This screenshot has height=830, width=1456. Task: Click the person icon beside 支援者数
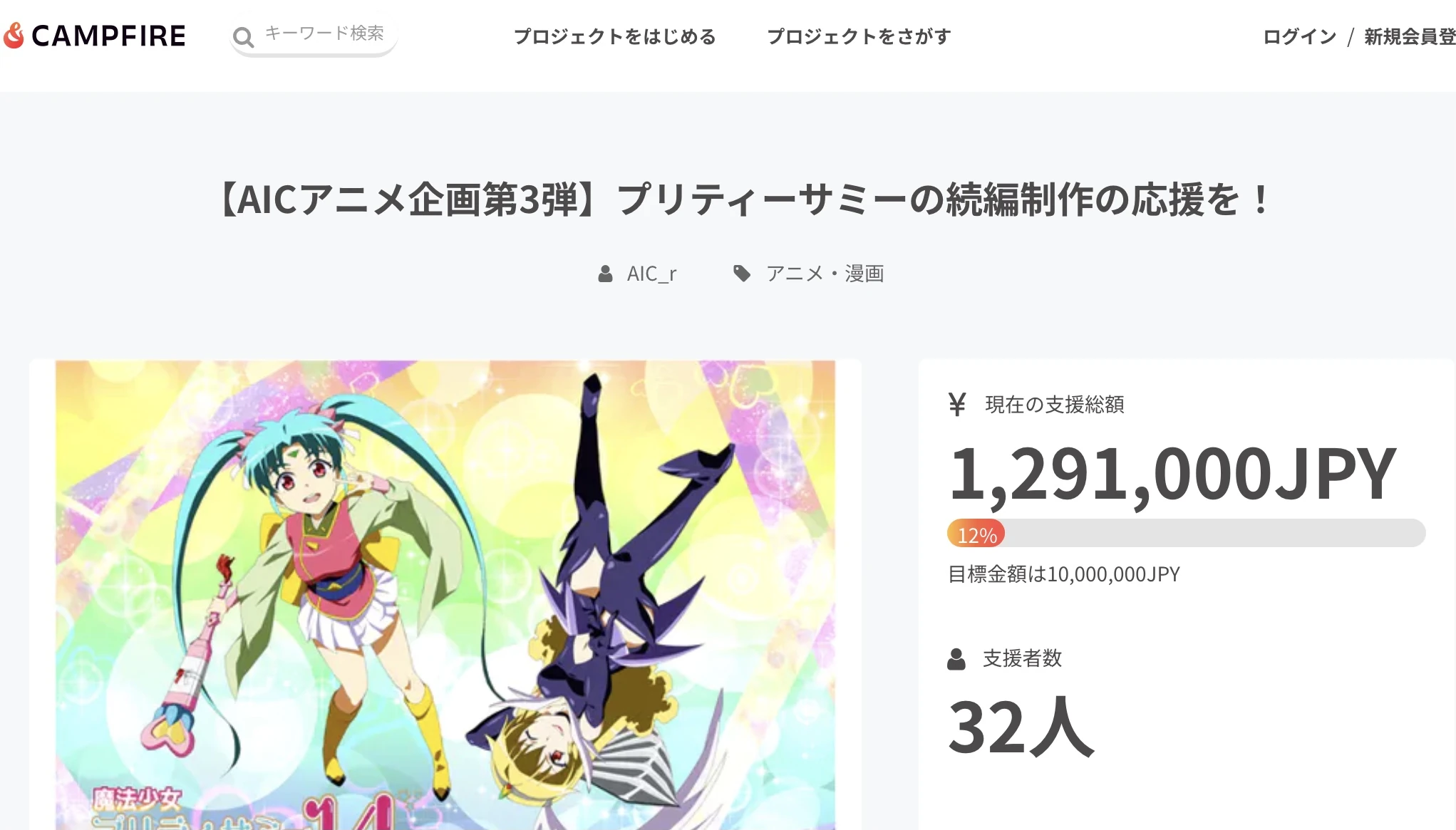click(956, 659)
